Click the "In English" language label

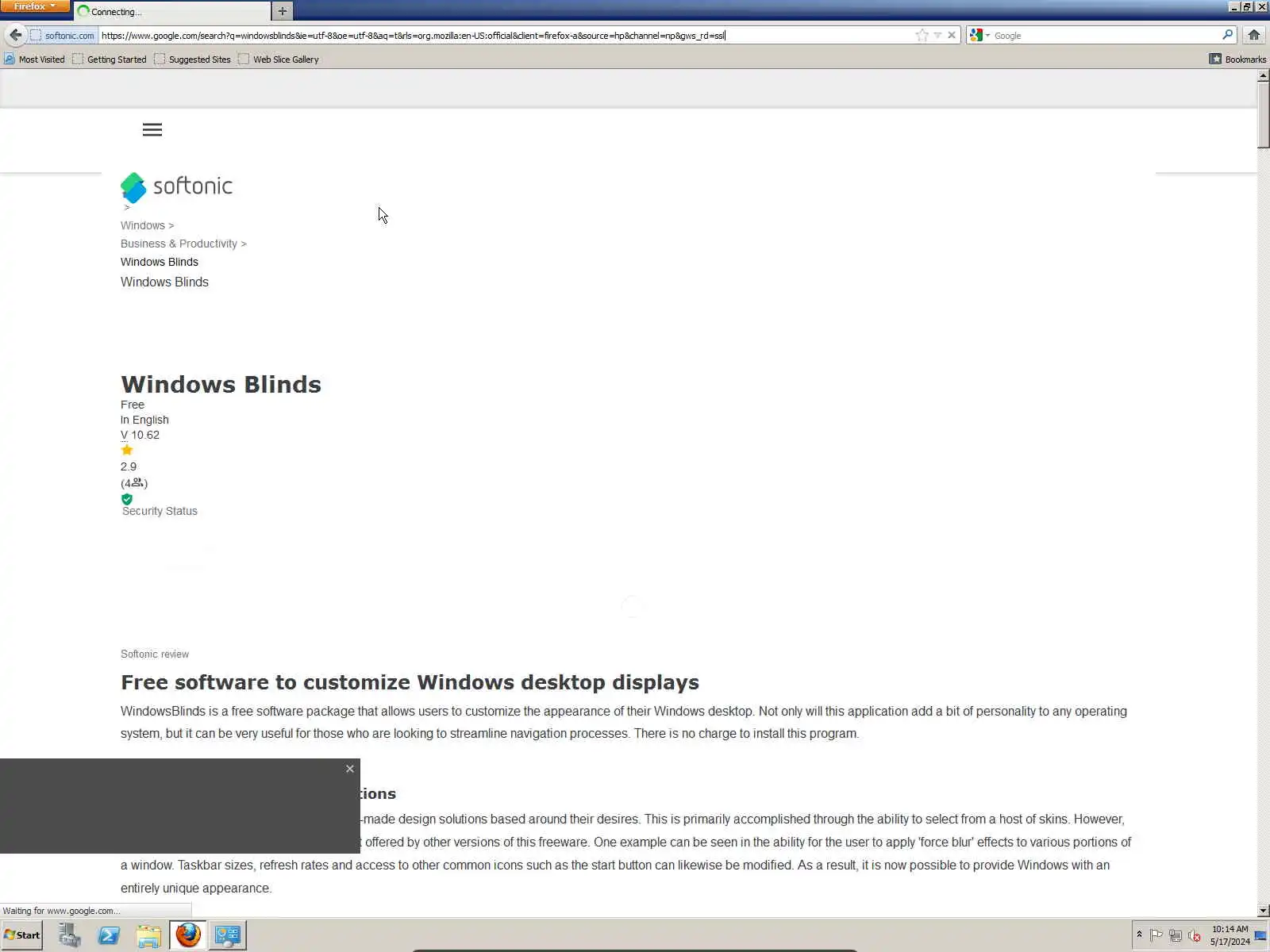point(144,420)
